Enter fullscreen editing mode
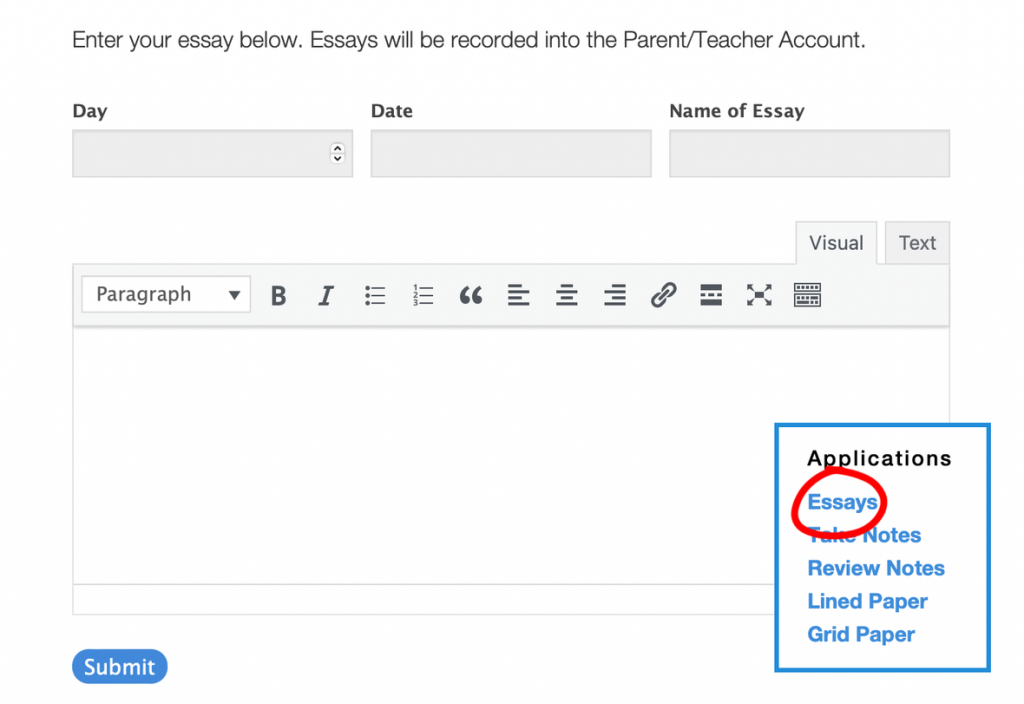Viewport: 1024px width, 704px height. coord(759,295)
